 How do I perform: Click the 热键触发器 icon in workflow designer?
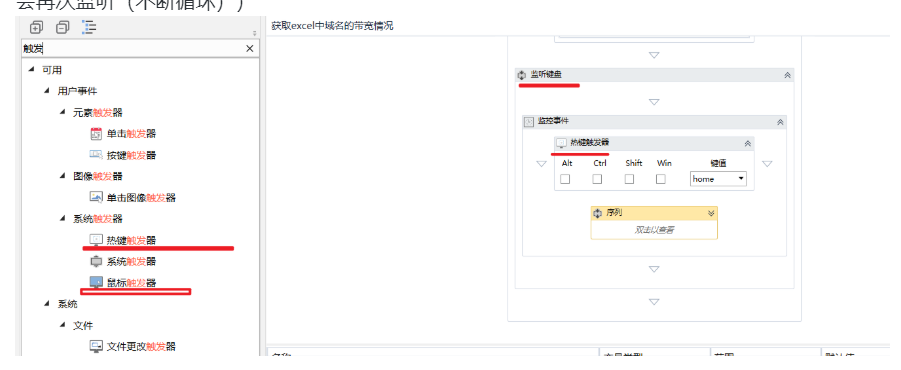tap(562, 143)
